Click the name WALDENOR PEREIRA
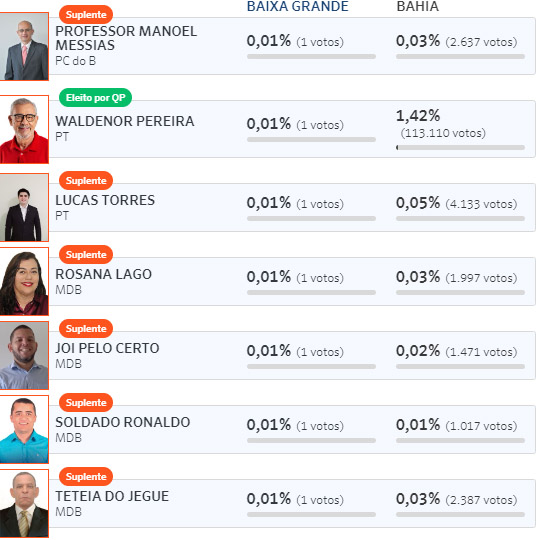Screen dimensions: 538x540 (x=125, y=121)
